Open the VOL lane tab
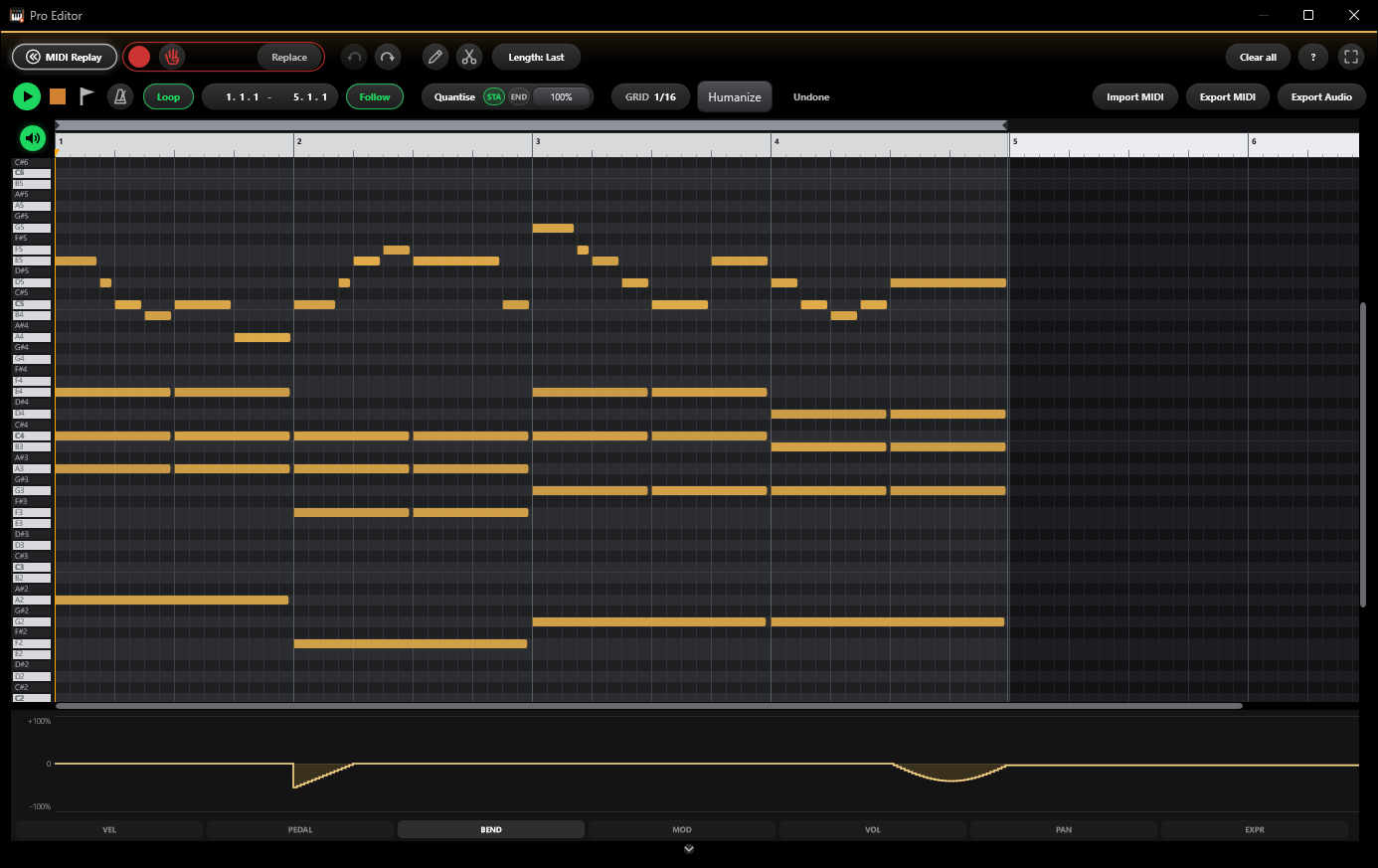1378x868 pixels. click(873, 829)
